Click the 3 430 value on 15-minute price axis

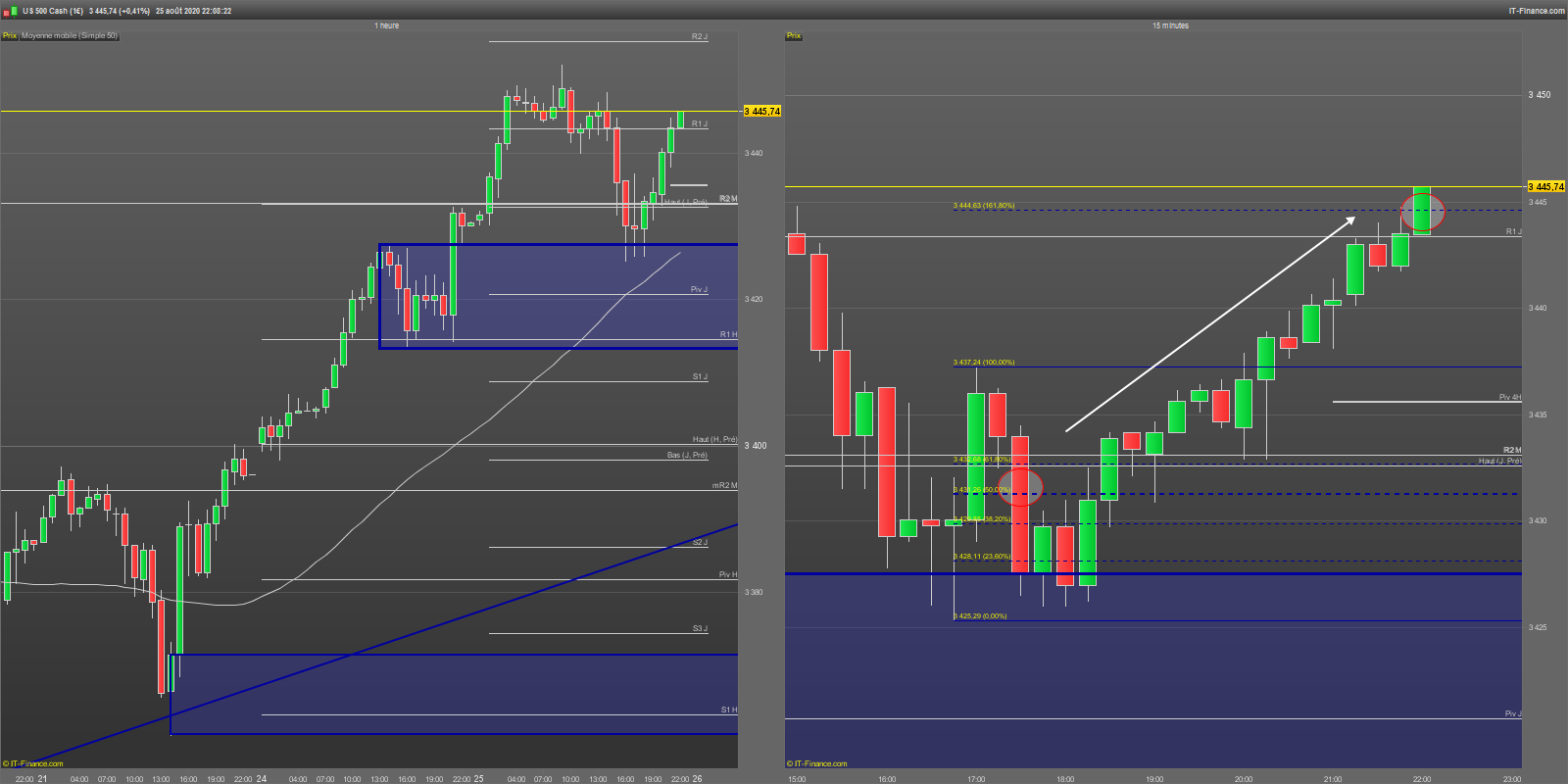pos(1538,521)
